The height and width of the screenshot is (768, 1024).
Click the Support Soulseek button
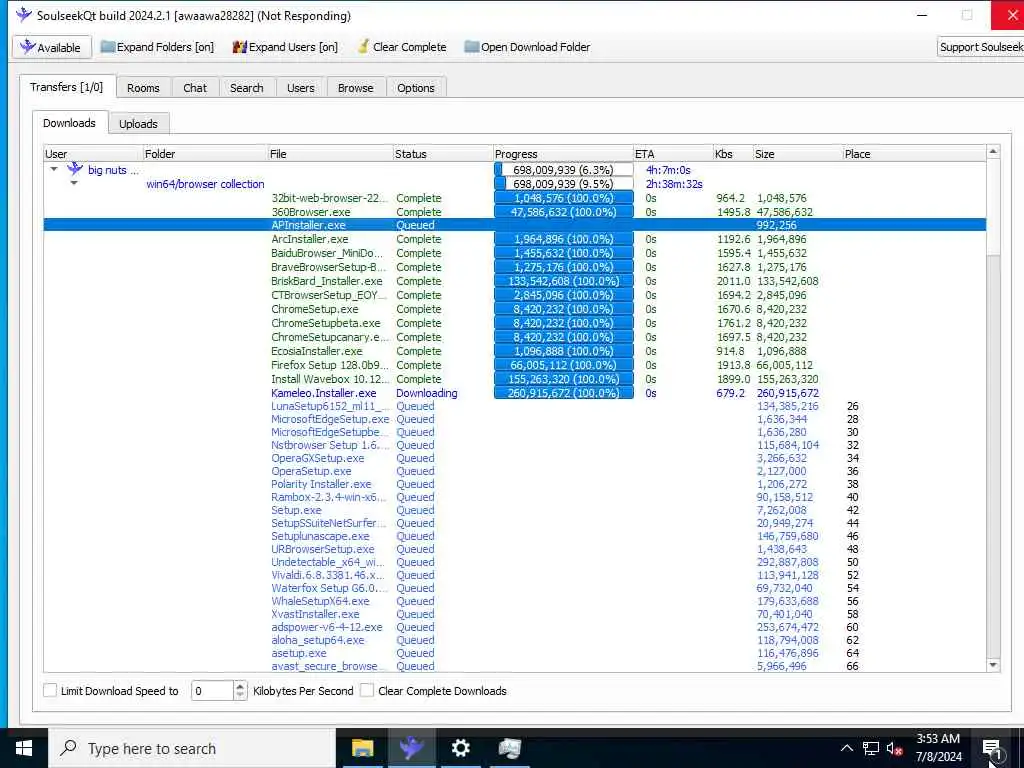[981, 47]
